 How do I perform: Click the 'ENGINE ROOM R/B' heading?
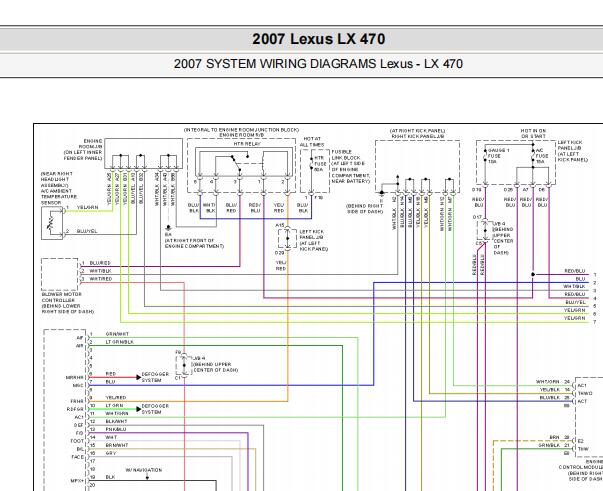click(242, 135)
